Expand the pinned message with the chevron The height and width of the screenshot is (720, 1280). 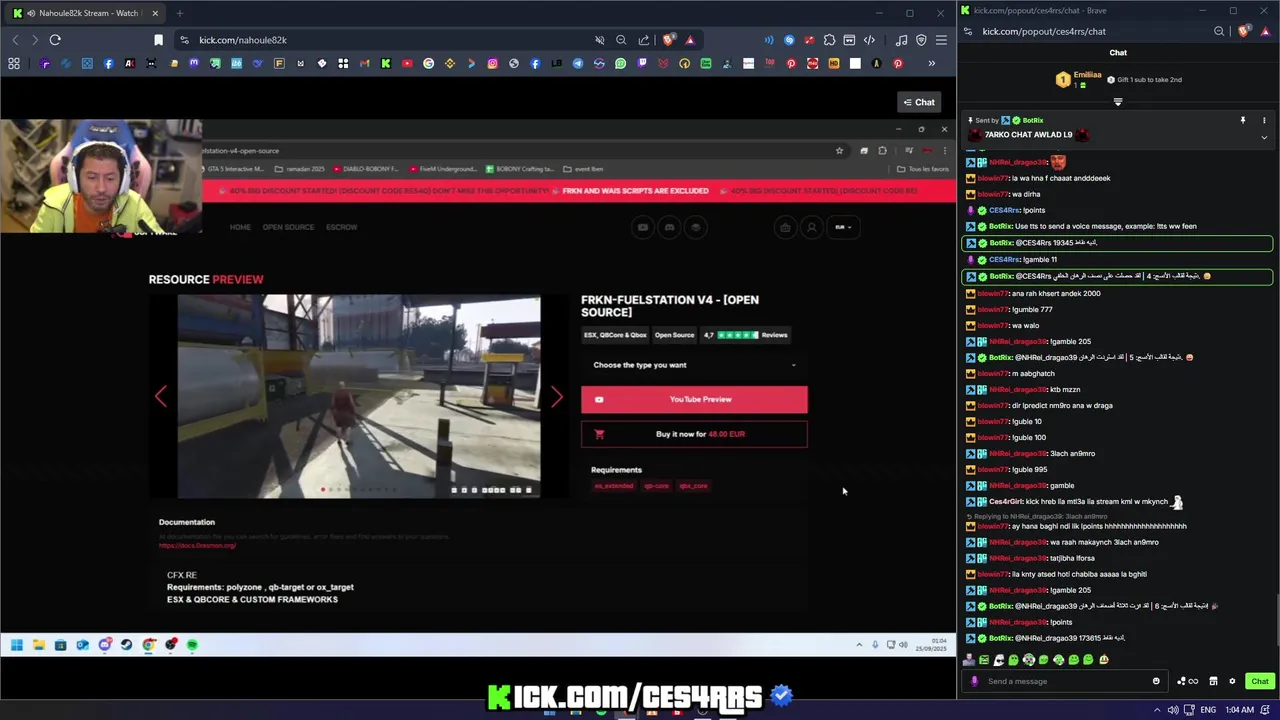pyautogui.click(x=1264, y=137)
